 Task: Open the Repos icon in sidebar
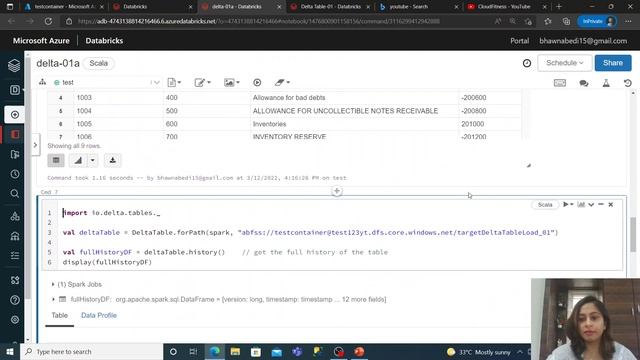click(15, 154)
